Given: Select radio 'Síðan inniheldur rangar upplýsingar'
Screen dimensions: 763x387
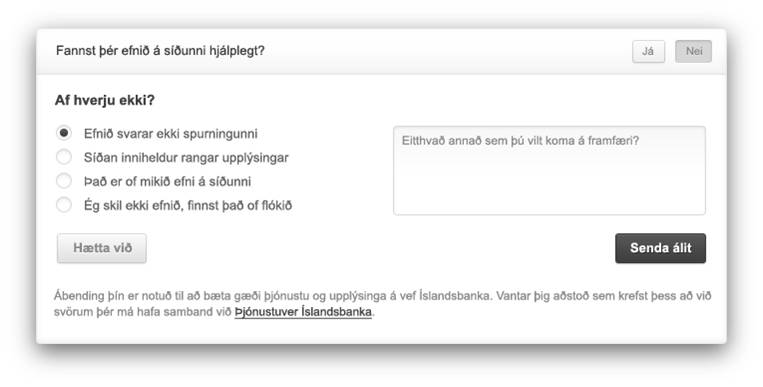Looking at the screenshot, I should (64, 157).
